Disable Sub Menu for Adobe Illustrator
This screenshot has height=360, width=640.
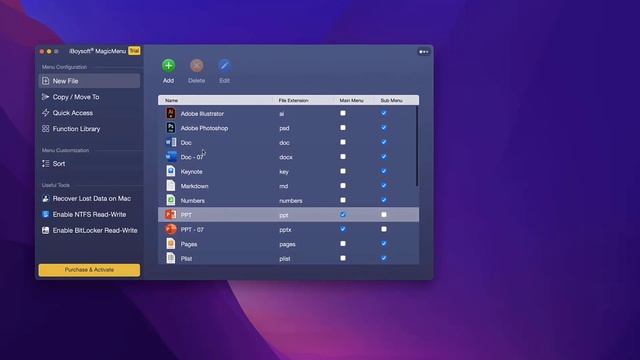click(x=384, y=113)
